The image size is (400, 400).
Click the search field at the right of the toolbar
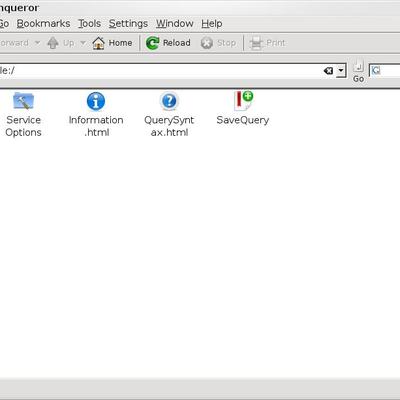(x=385, y=71)
